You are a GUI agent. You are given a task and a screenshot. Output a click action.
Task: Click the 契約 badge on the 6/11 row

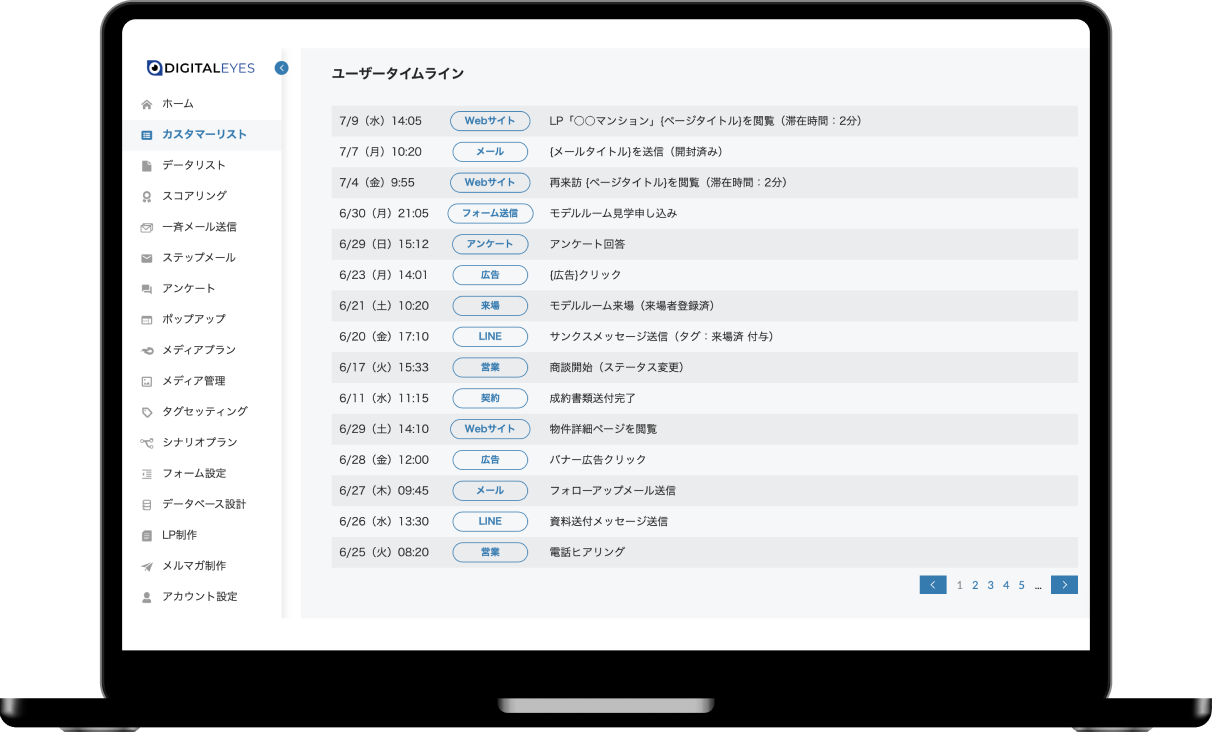490,398
